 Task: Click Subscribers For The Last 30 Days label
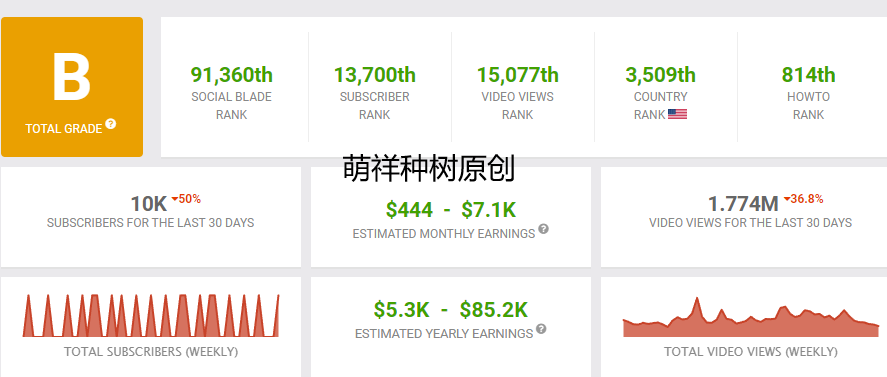150,223
